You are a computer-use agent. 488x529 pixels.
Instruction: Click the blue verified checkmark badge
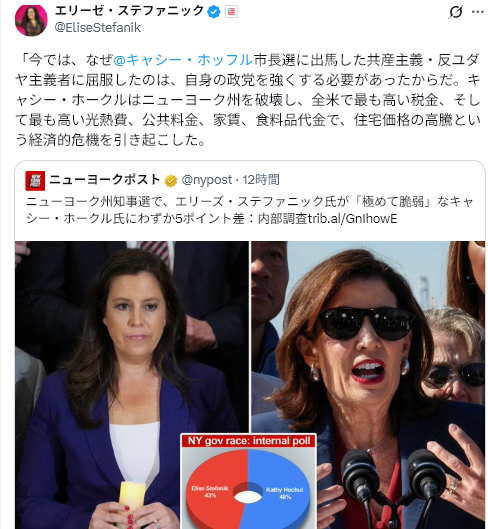pos(214,12)
